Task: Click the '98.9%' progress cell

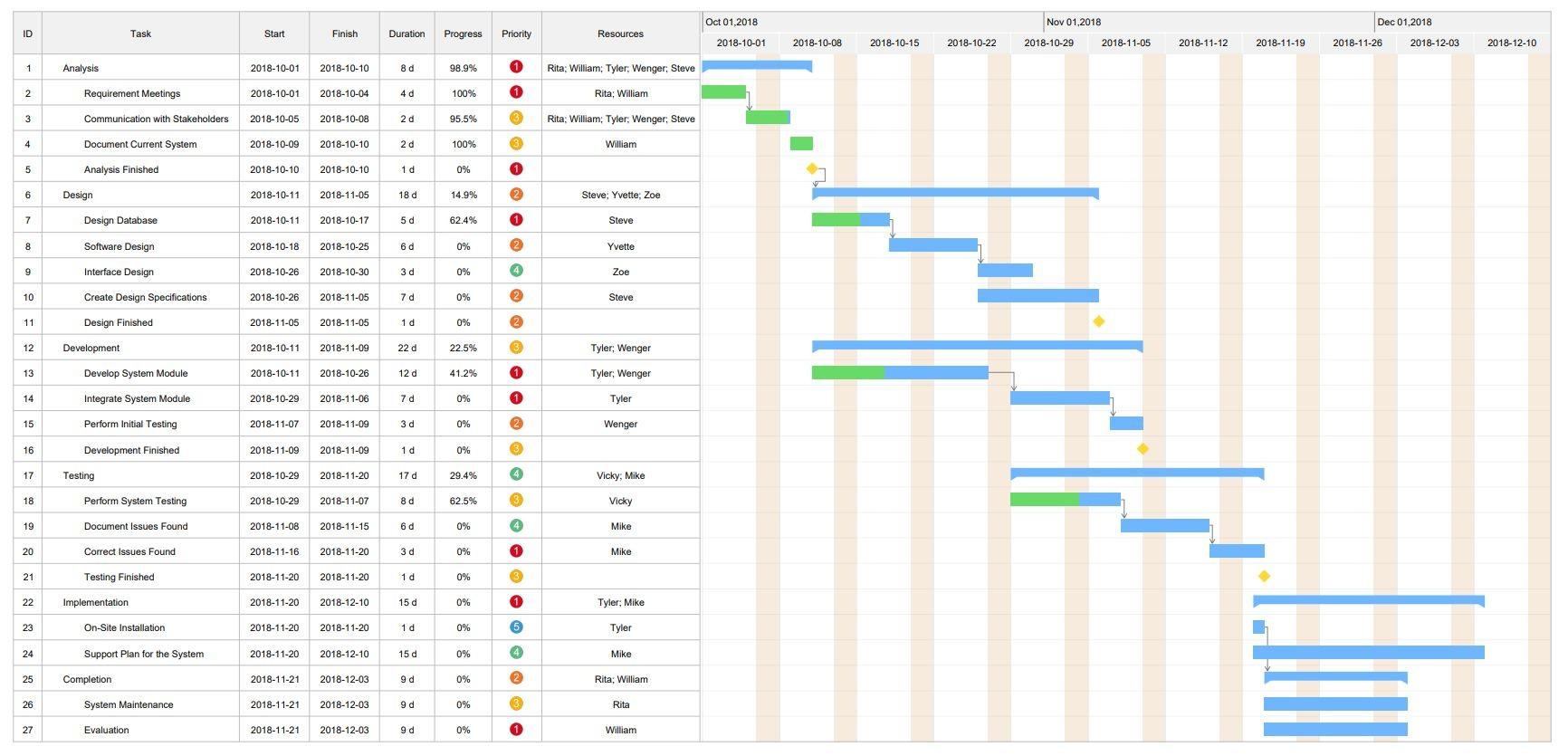Action: [464, 68]
